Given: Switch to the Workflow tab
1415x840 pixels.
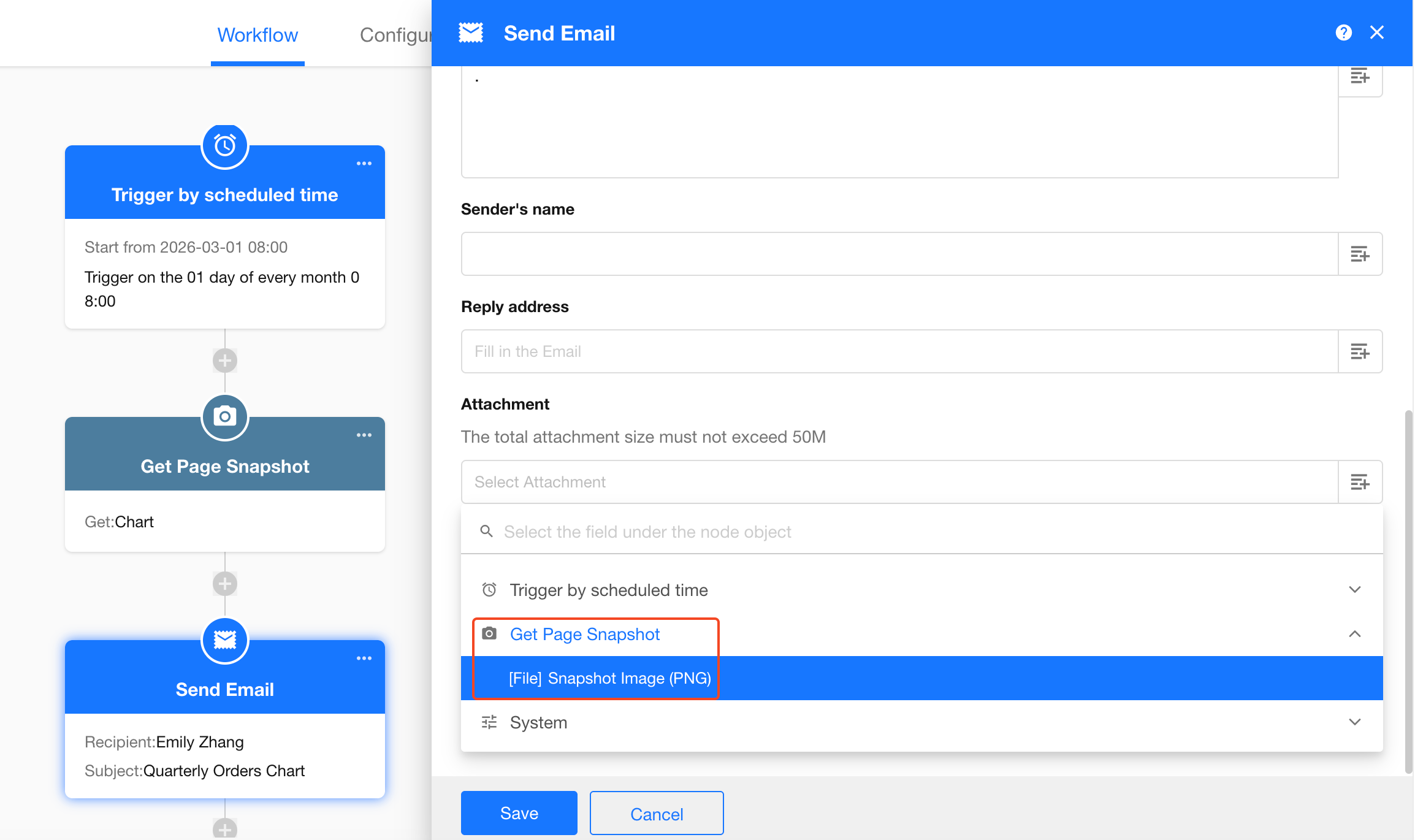Looking at the screenshot, I should point(257,35).
